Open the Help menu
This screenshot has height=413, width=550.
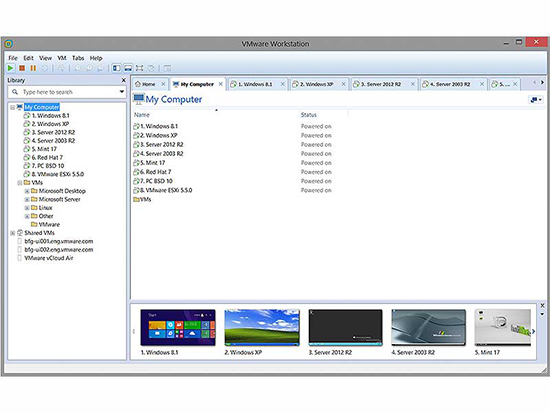(96, 58)
